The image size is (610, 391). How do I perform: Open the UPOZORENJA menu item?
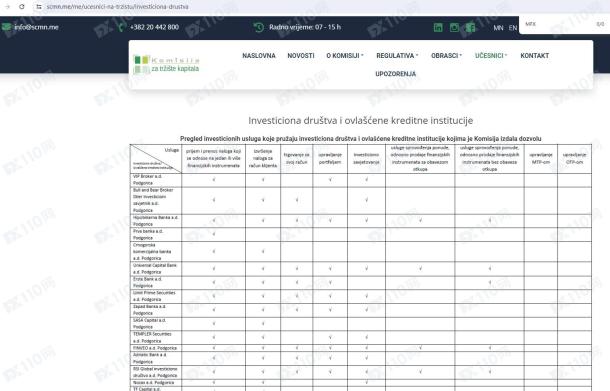396,74
